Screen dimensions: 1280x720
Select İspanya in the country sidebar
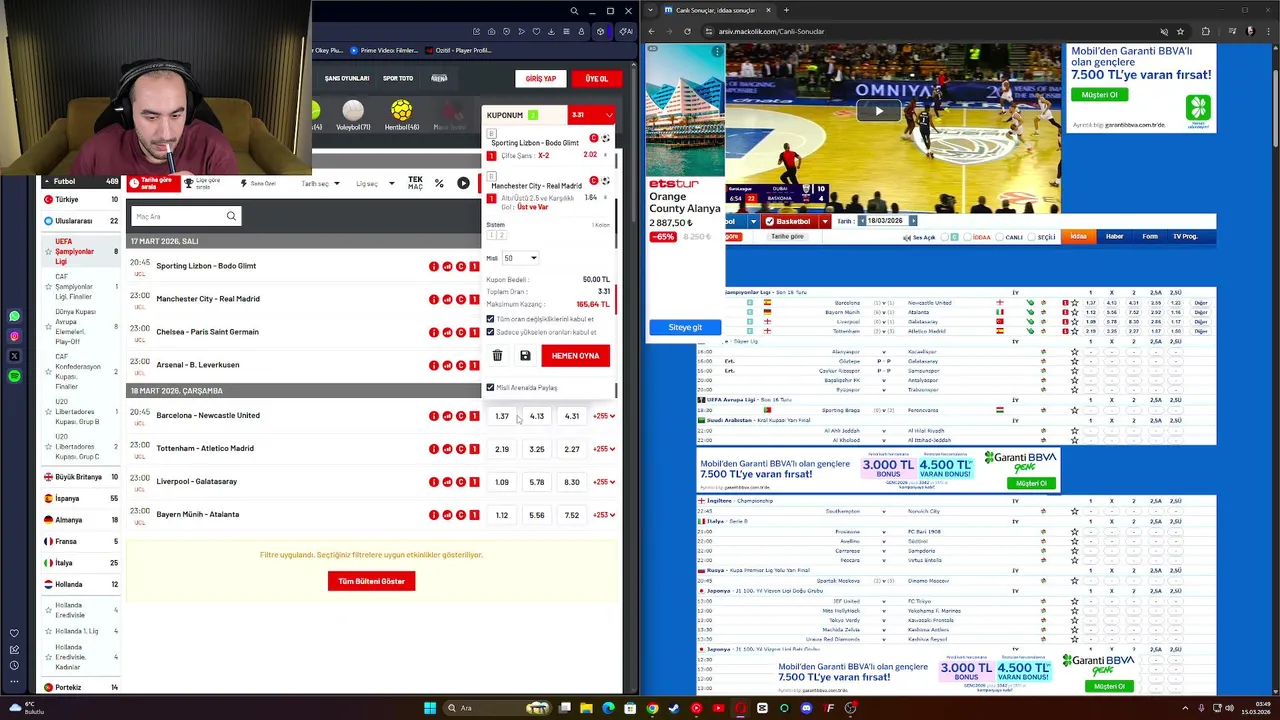pos(67,499)
